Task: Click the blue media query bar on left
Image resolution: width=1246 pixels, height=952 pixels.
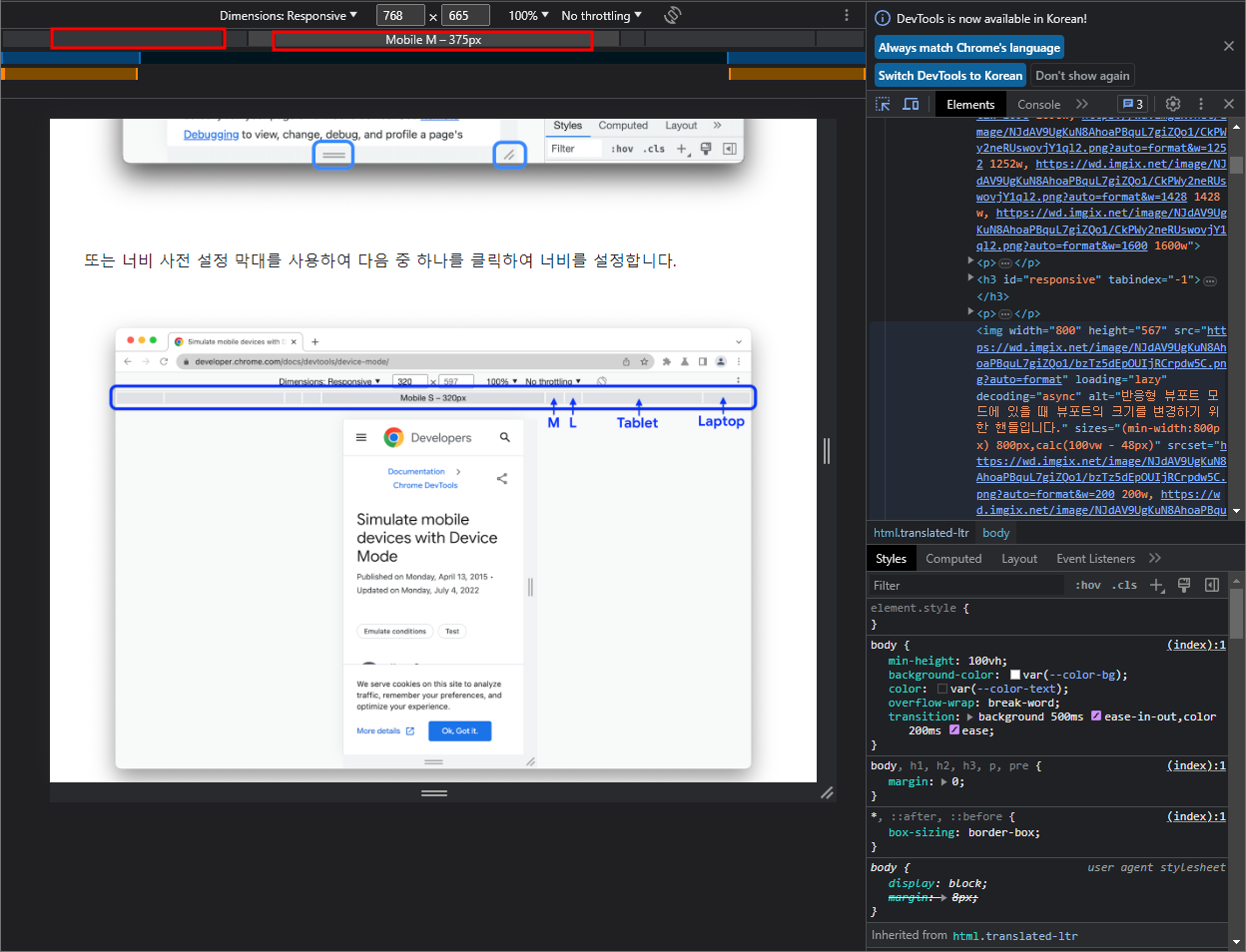Action: click(70, 58)
